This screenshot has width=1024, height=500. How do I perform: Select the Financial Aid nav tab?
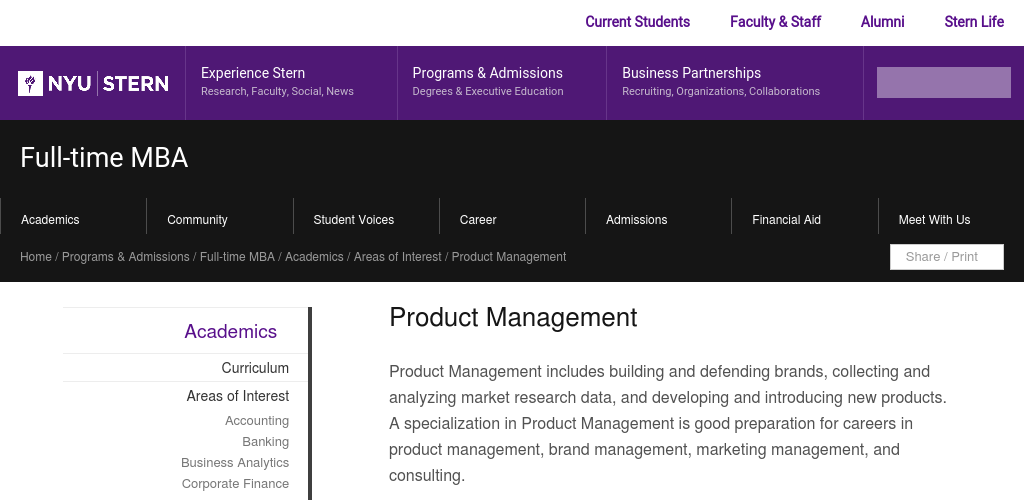(x=786, y=220)
